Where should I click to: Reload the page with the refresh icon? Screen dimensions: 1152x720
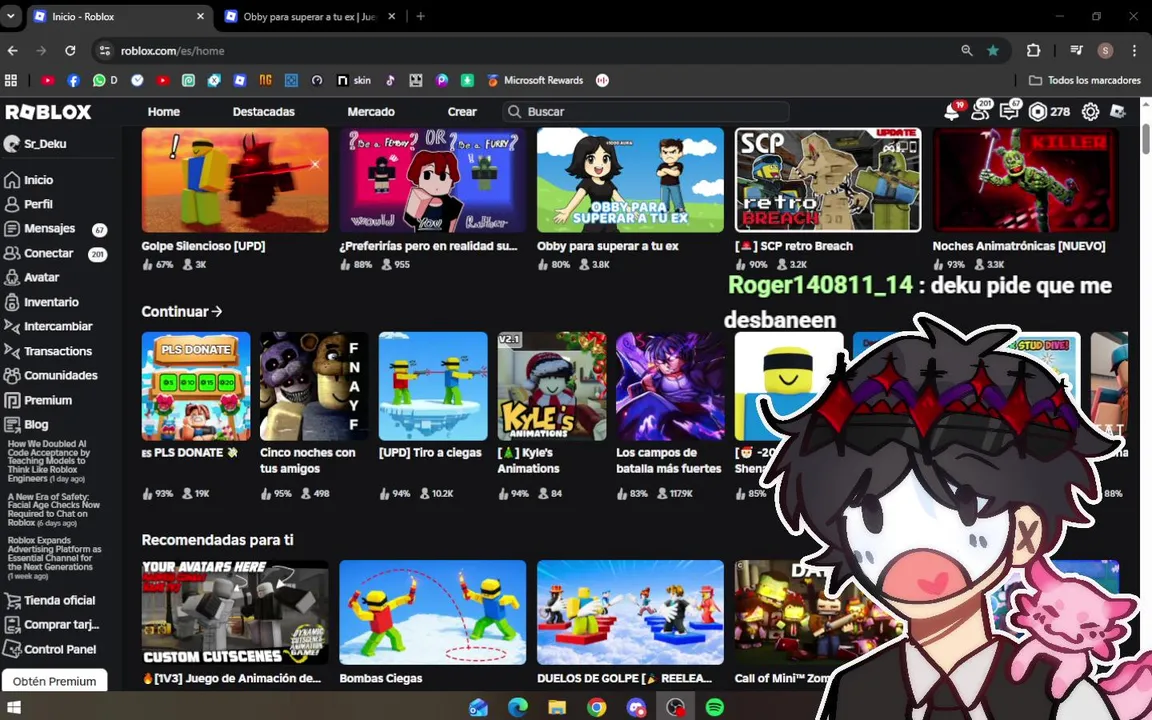click(70, 51)
